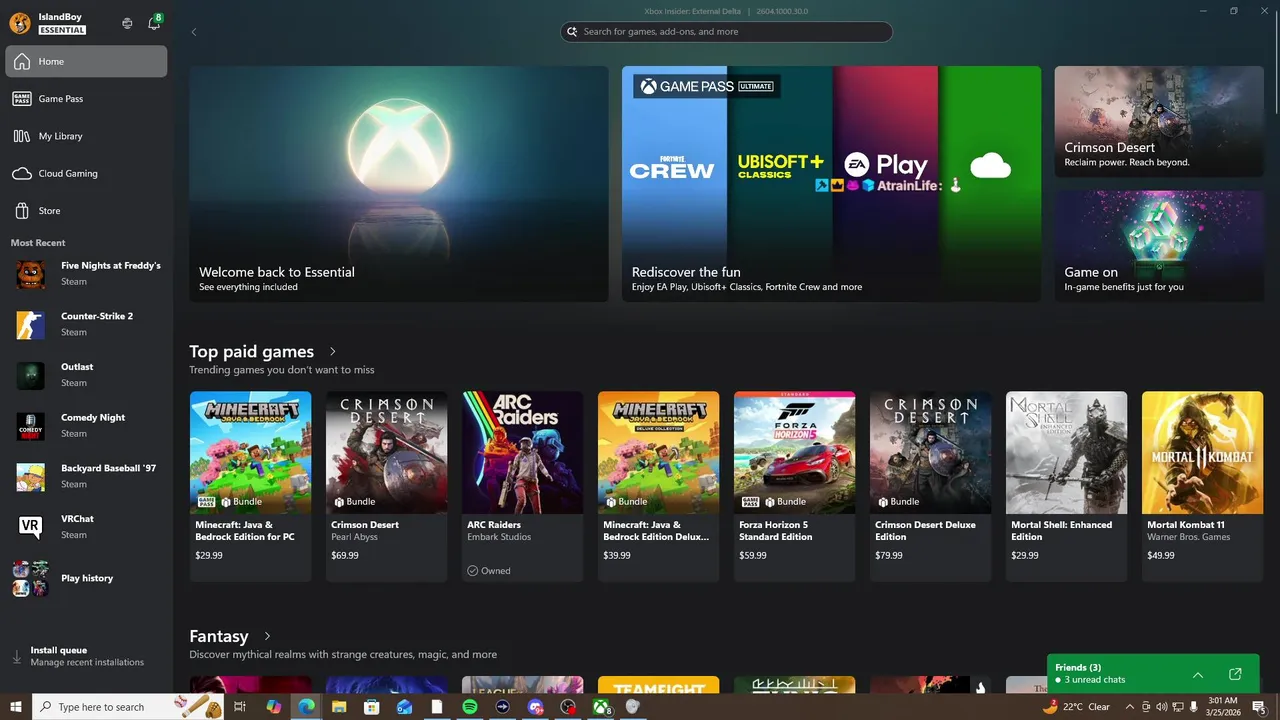
Task: Open Microsoft Edge on the taskbar
Action: [x=306, y=707]
